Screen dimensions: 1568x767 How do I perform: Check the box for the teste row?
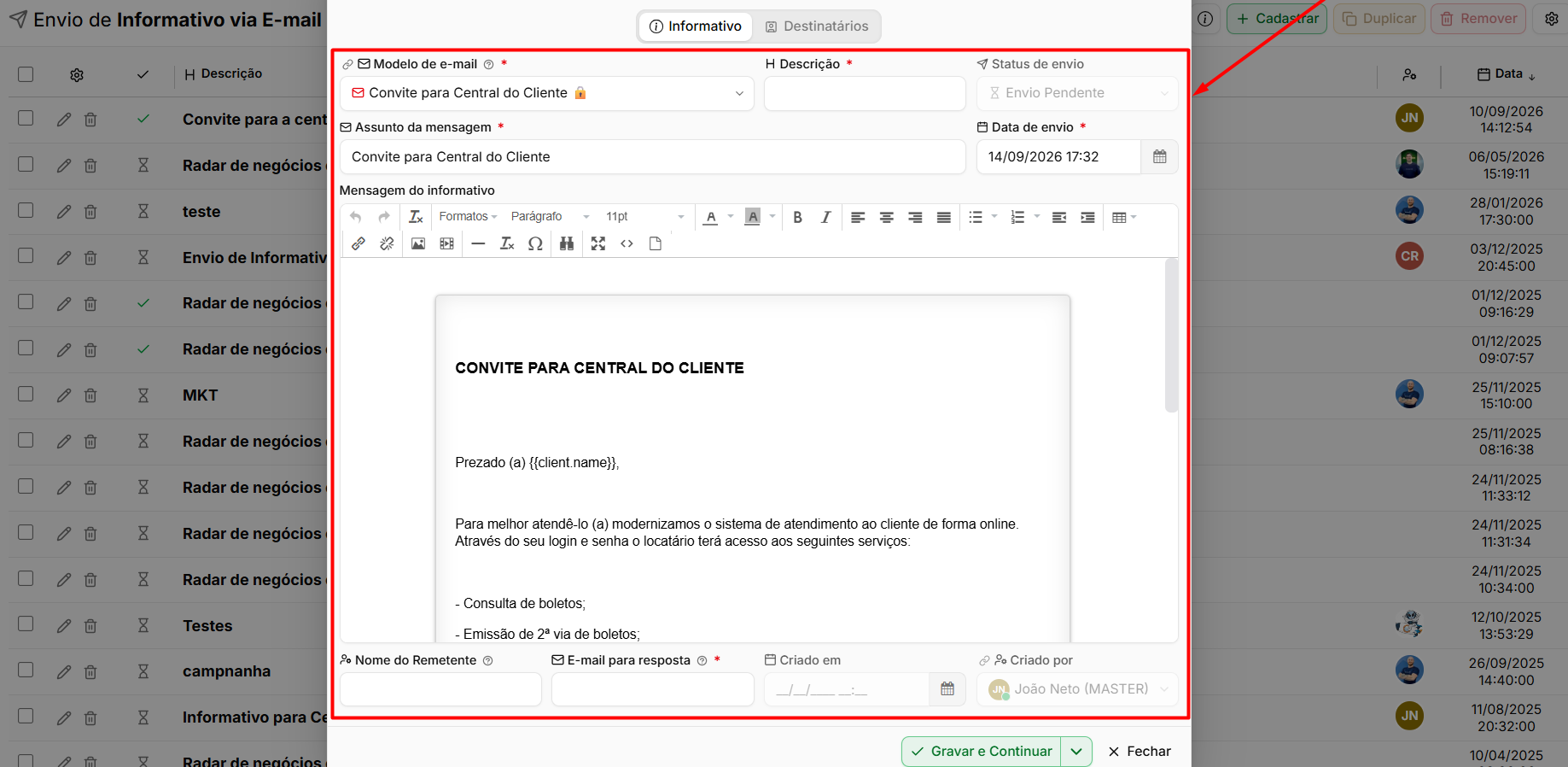tap(26, 210)
